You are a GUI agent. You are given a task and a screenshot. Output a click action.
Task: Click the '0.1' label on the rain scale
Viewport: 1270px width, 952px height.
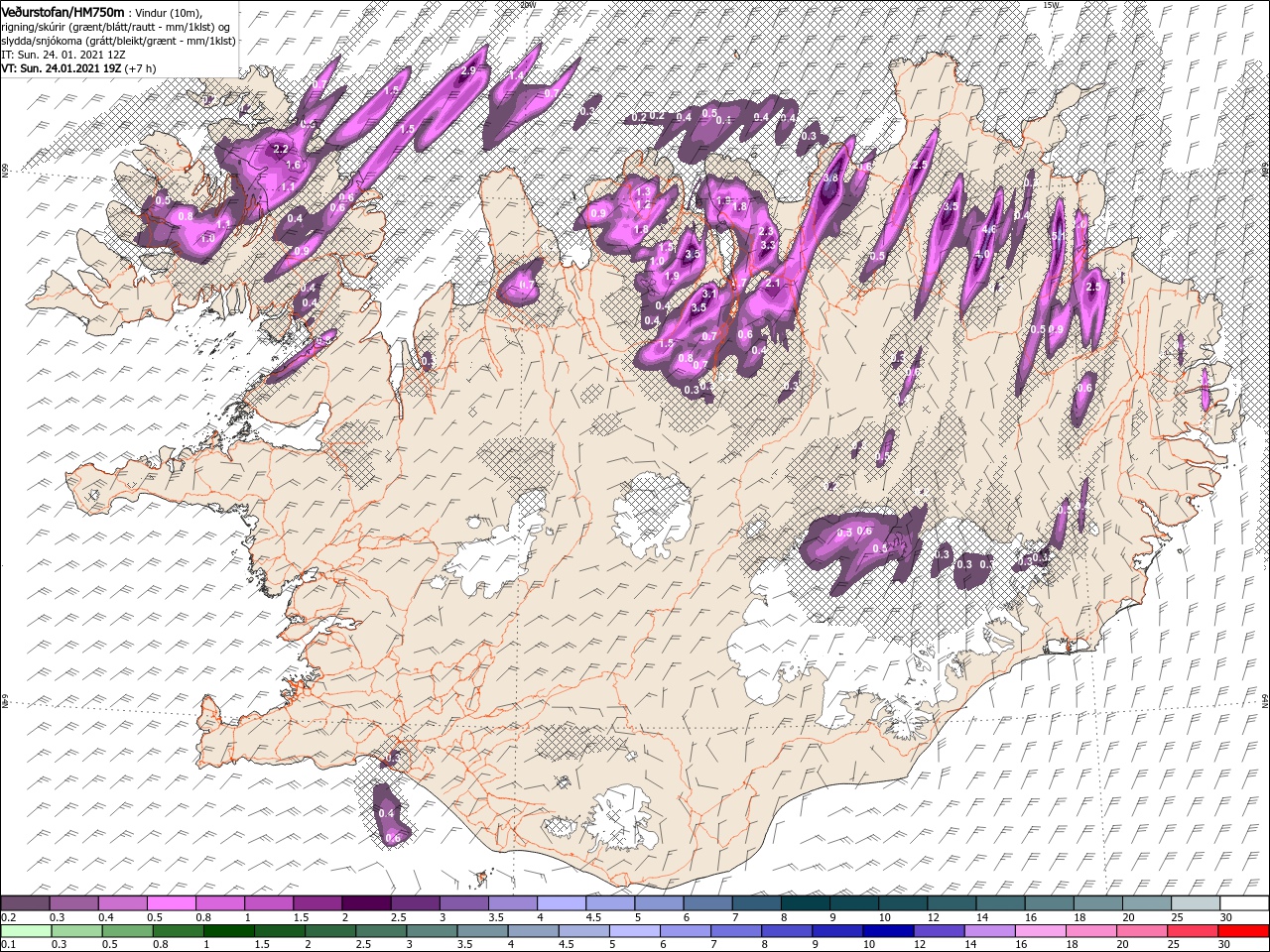pos(7,945)
